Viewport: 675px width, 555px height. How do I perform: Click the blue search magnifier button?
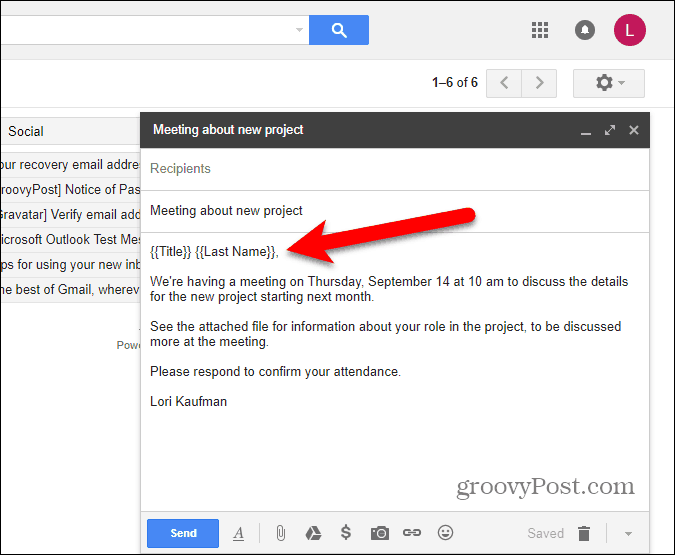(339, 30)
